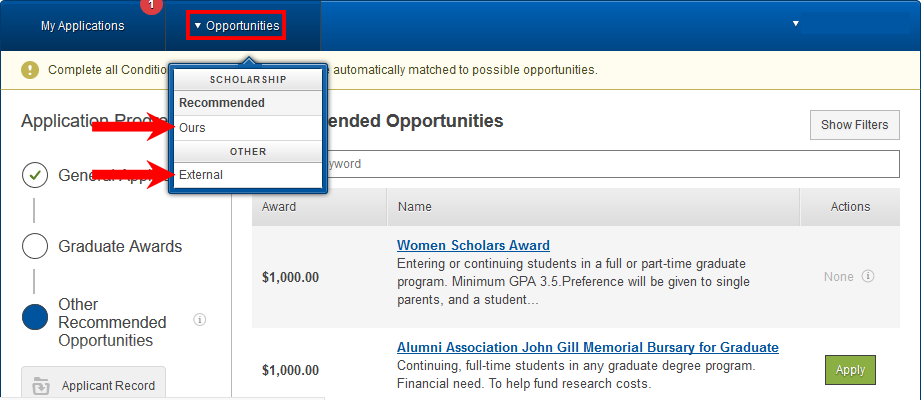Click the info icon next to None

point(868,276)
